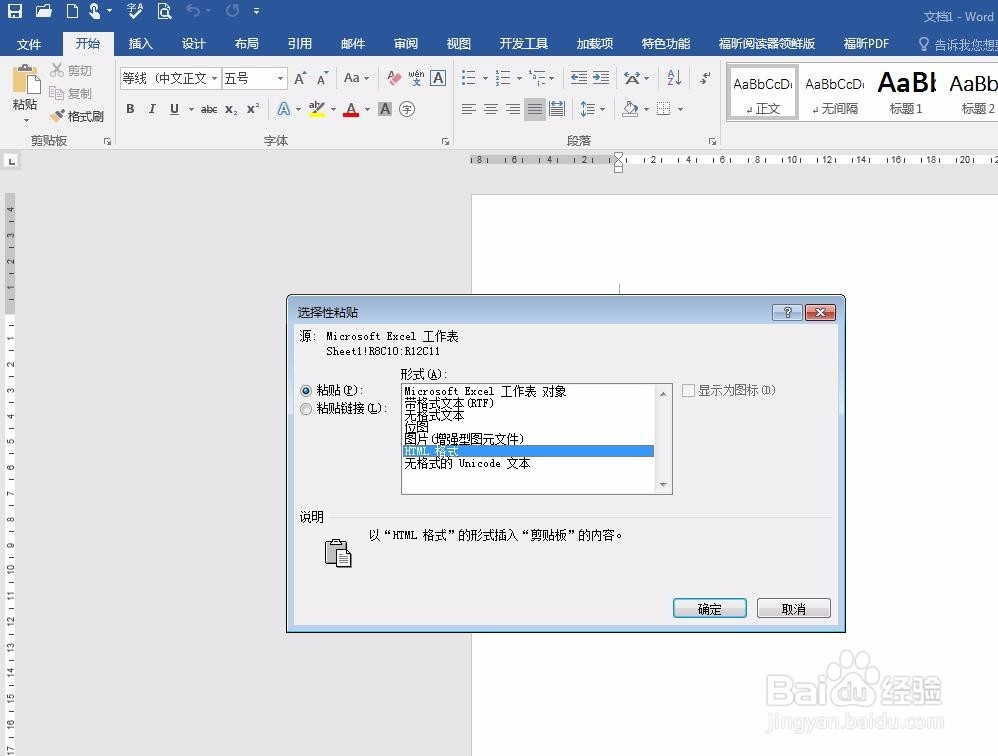Apply yellow text highlight color
The image size is (998, 756).
point(316,109)
